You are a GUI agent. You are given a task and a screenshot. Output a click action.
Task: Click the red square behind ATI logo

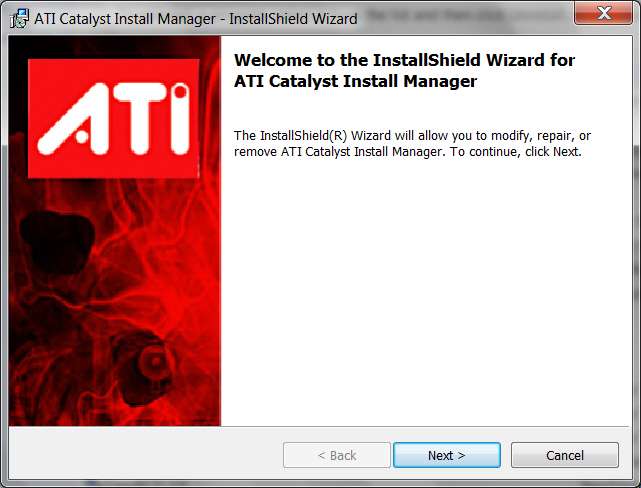click(114, 119)
